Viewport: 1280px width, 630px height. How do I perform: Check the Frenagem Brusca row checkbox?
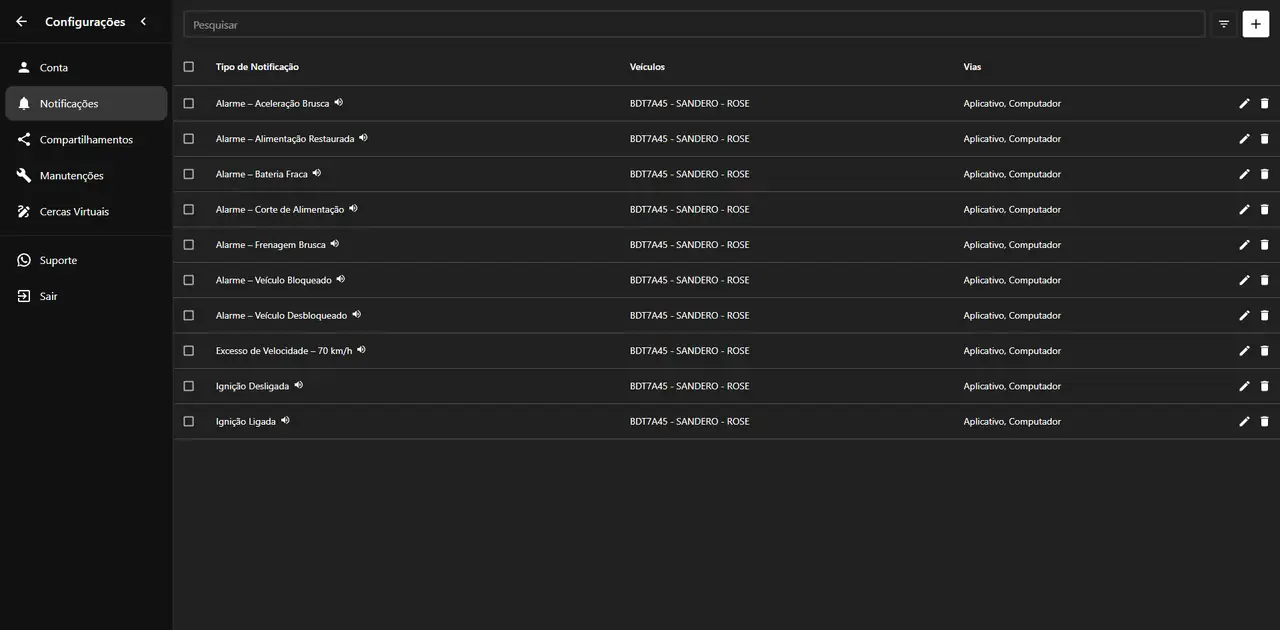(x=189, y=245)
